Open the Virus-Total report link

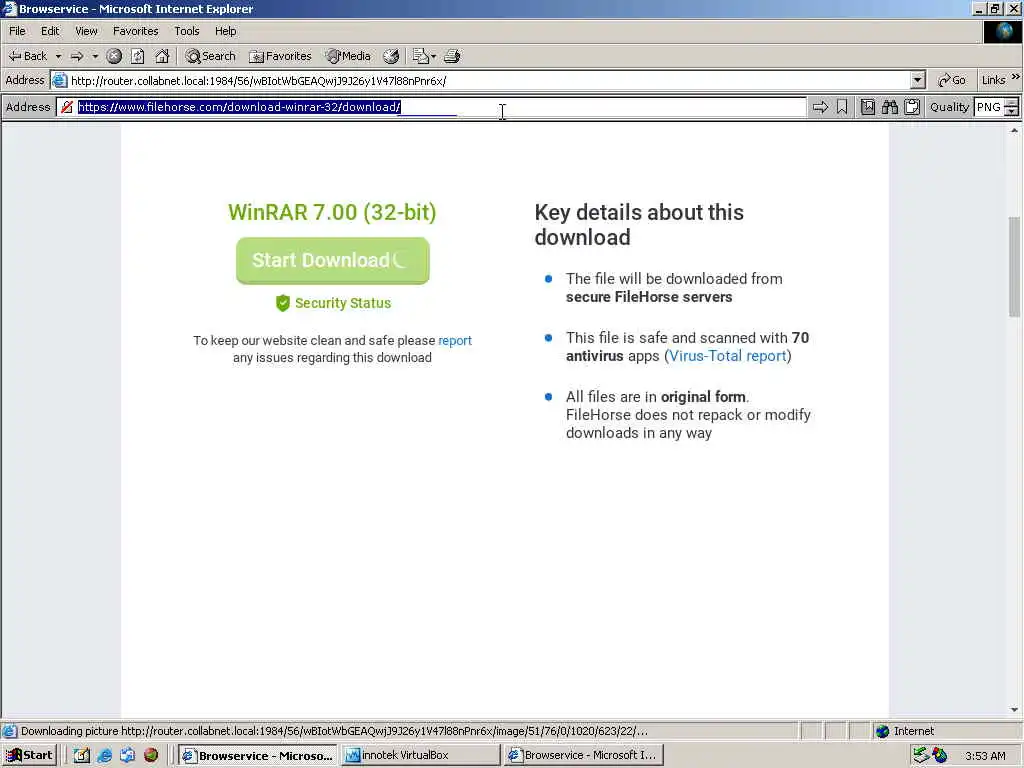pyautogui.click(x=728, y=356)
